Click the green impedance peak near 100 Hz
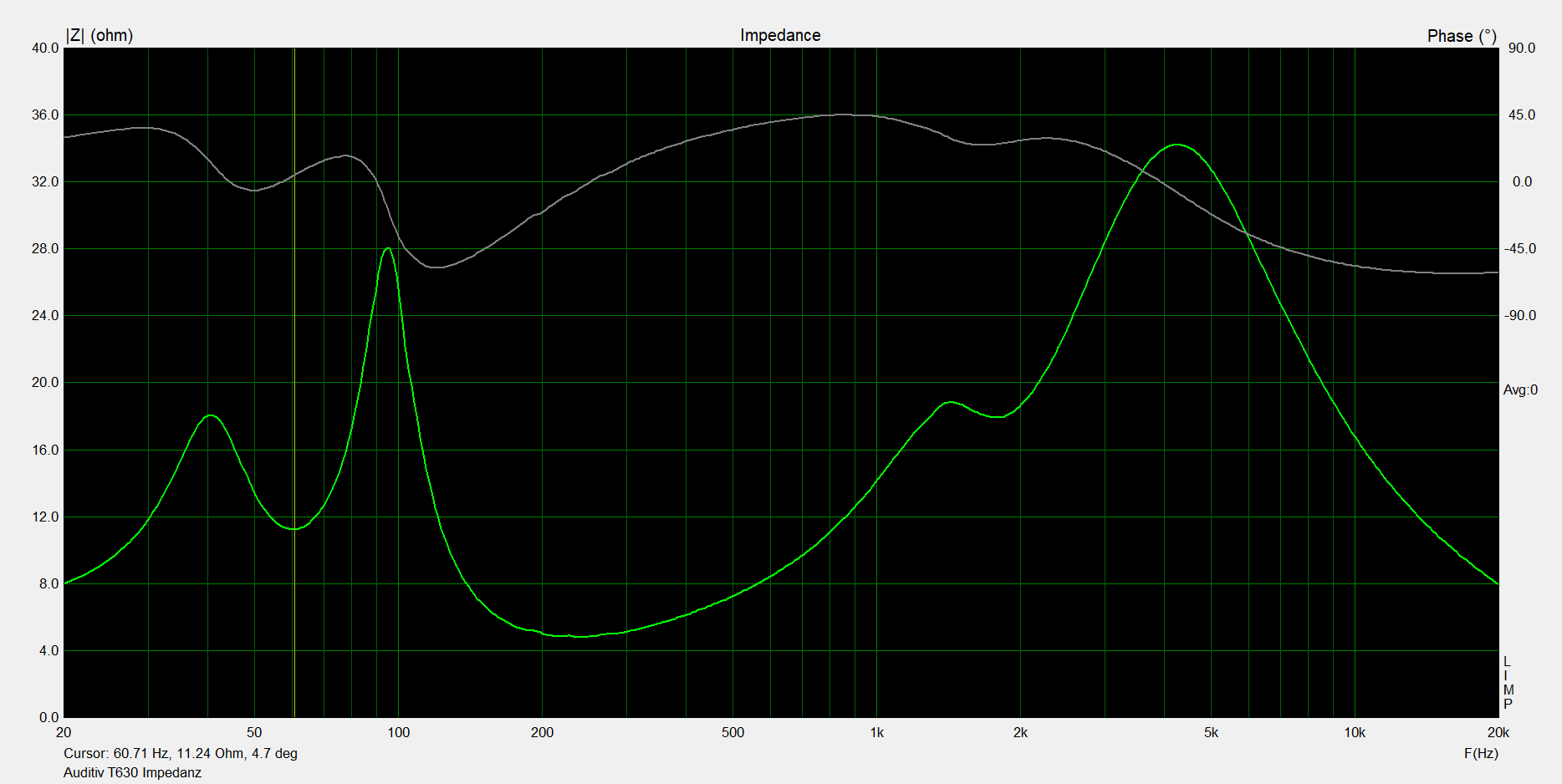Screen dimensions: 1562x784 (387, 249)
